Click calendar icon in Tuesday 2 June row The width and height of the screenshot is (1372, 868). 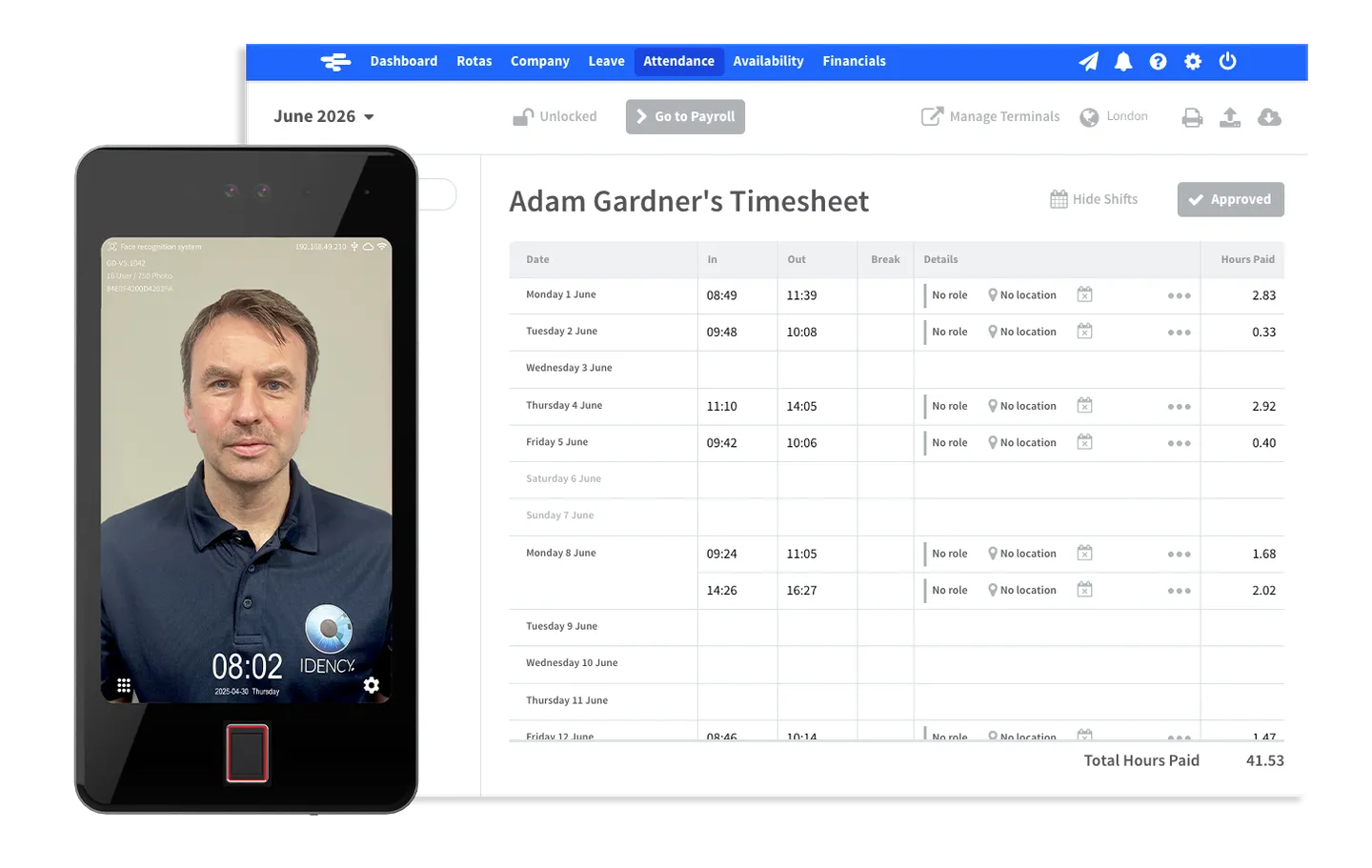1084,331
